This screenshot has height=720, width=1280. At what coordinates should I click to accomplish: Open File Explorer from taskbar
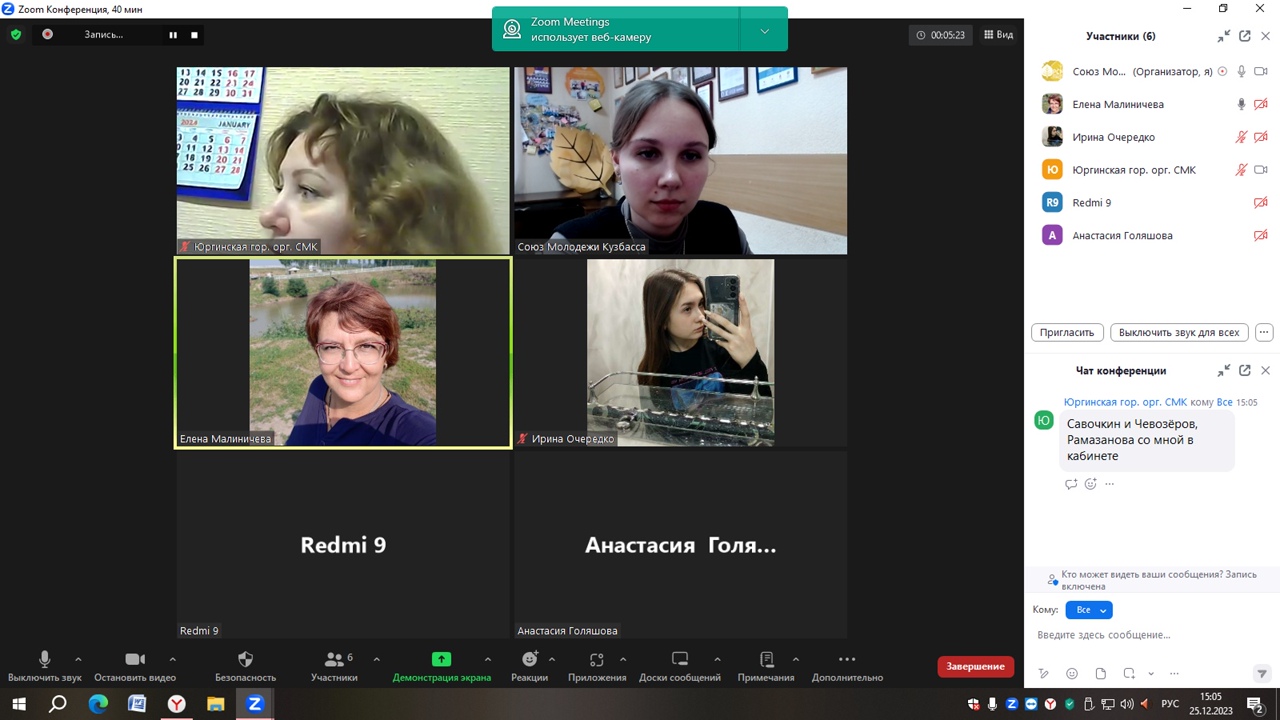(215, 704)
